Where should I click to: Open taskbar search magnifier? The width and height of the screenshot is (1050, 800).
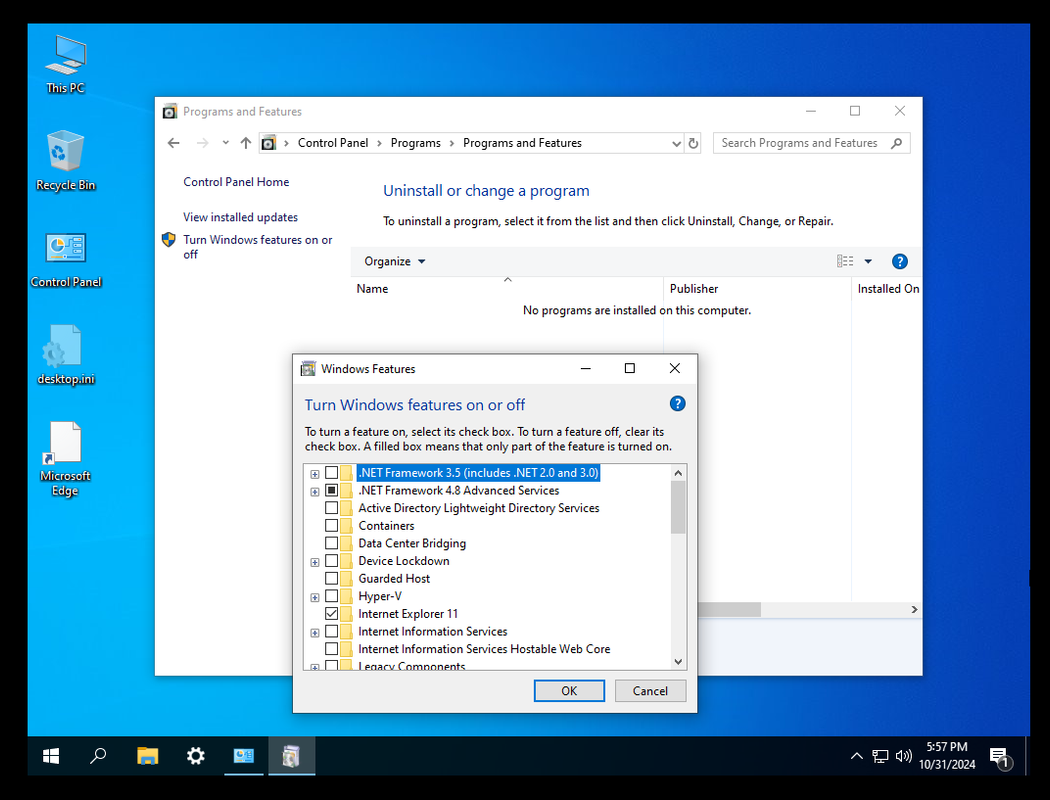click(x=98, y=756)
